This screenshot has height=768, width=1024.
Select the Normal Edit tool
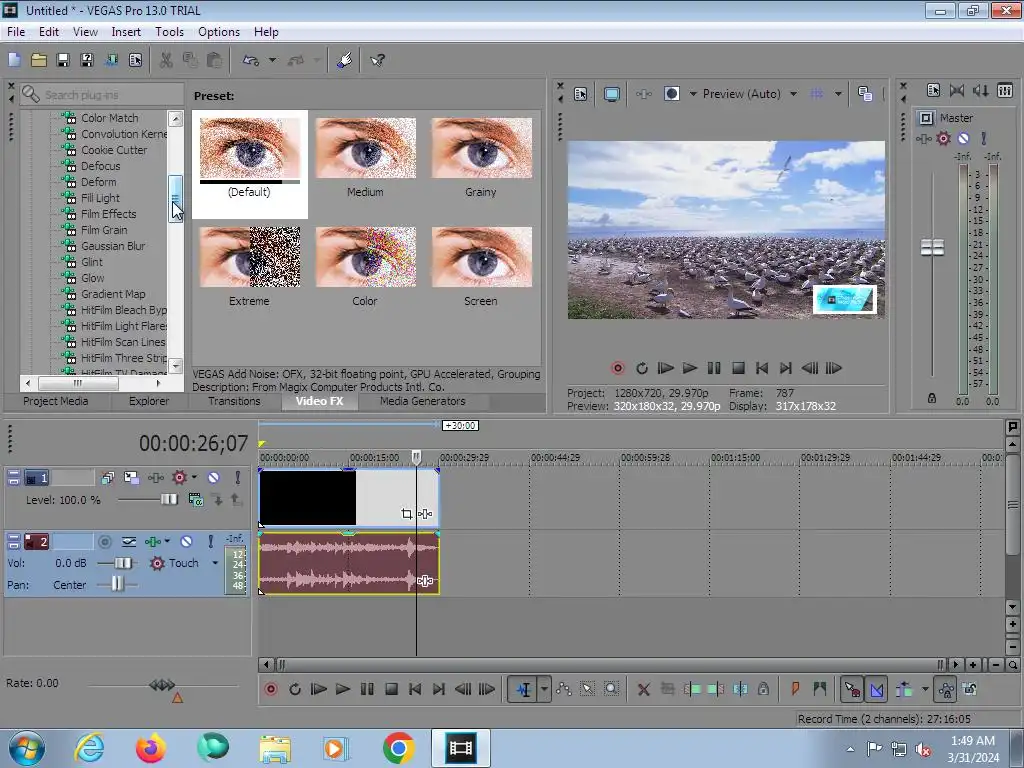coord(524,689)
